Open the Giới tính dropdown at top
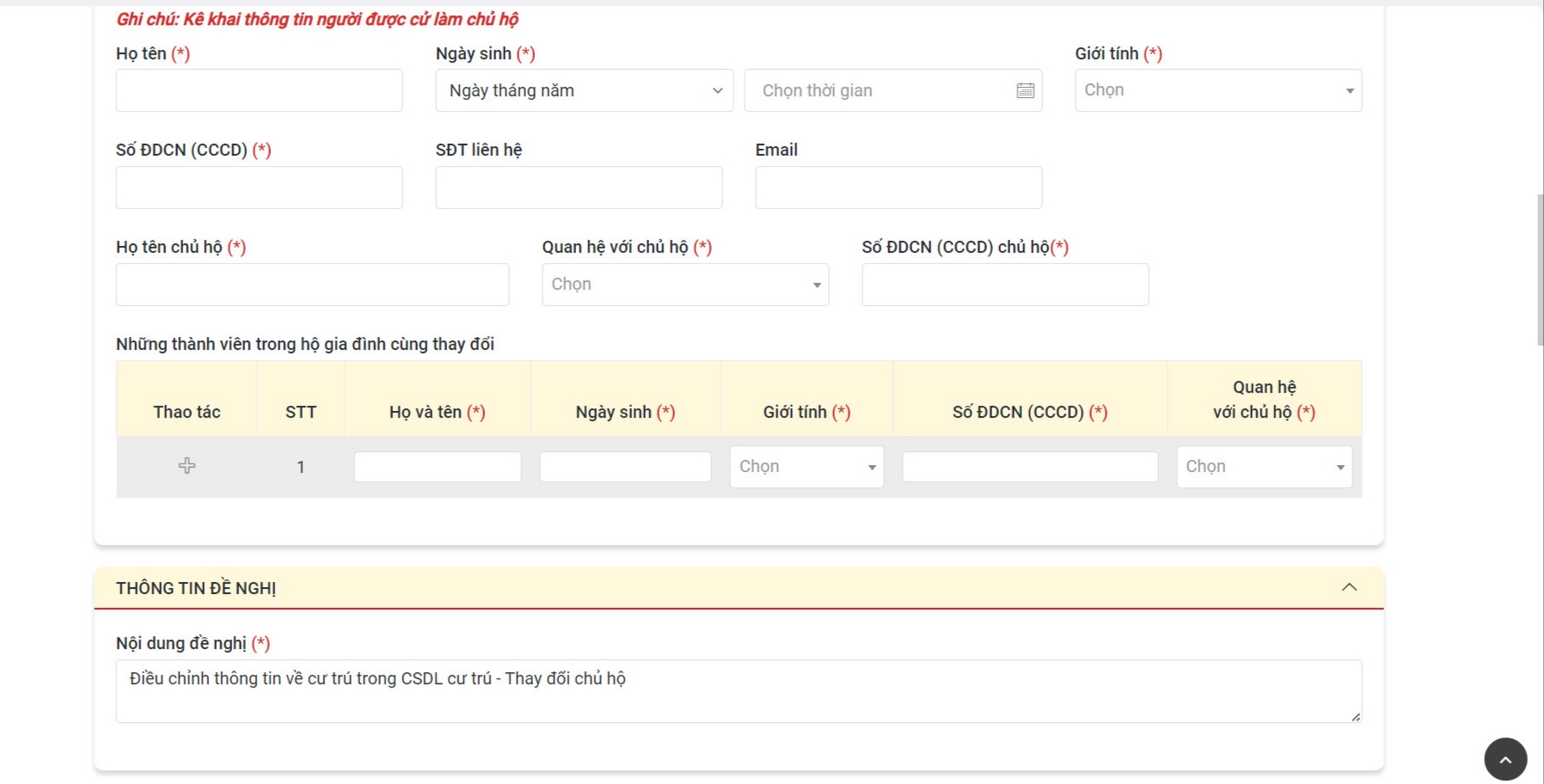Image resolution: width=1544 pixels, height=784 pixels. click(x=1217, y=90)
